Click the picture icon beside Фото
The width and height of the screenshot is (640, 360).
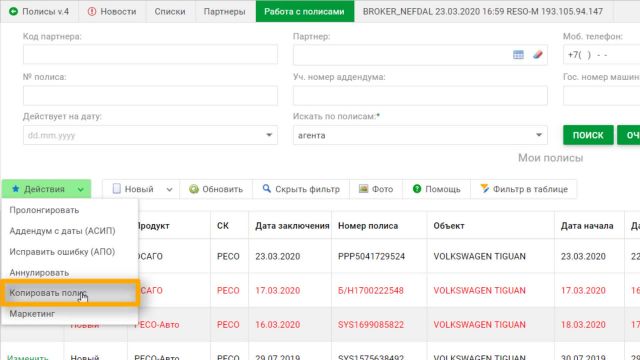click(363, 189)
